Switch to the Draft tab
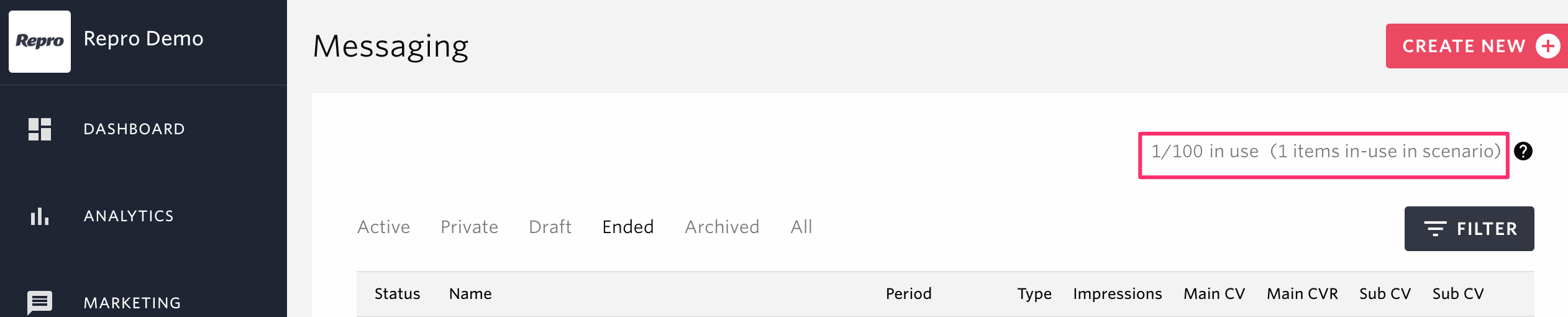The image size is (1568, 317). click(550, 227)
